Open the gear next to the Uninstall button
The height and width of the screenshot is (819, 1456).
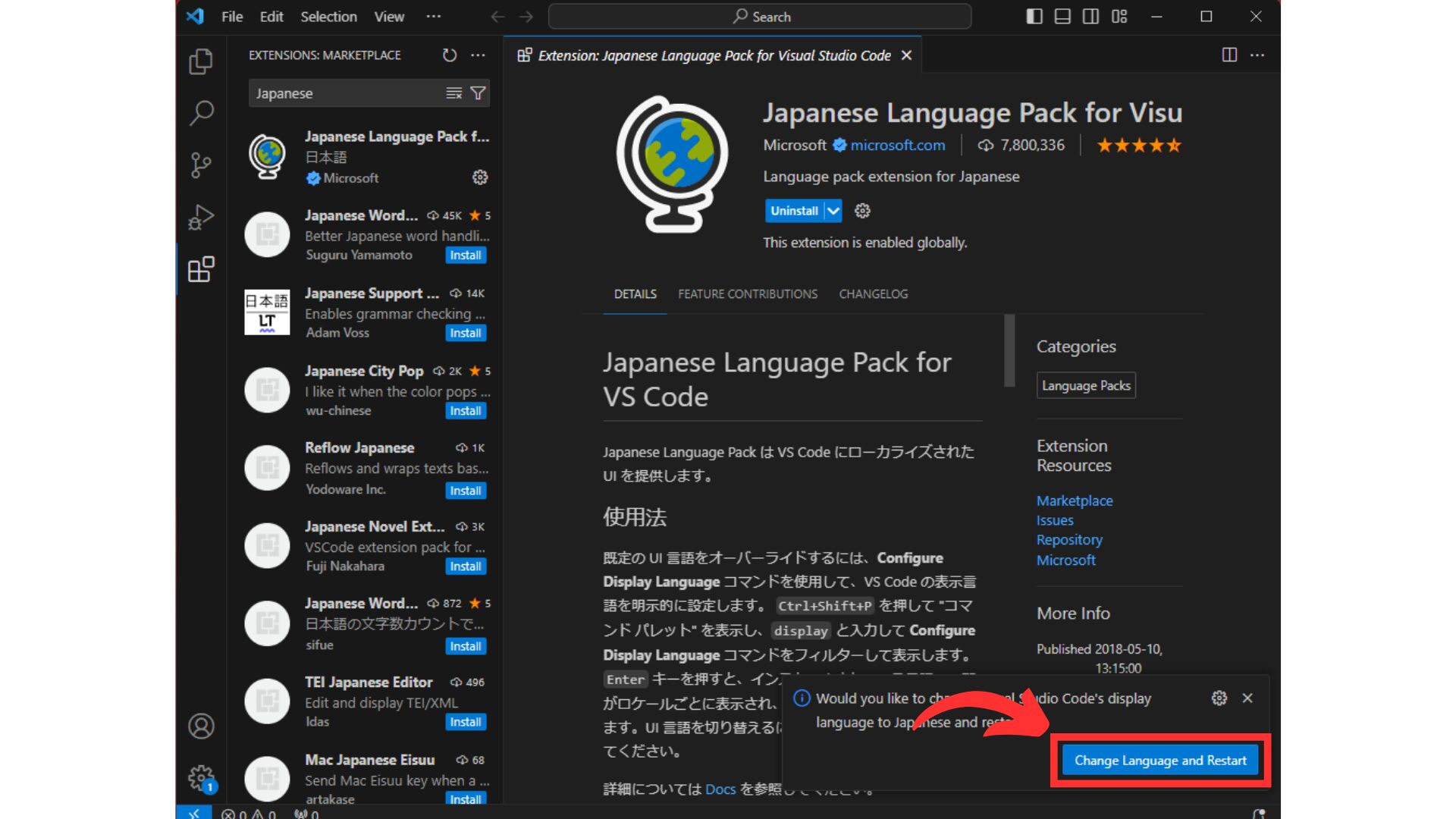(862, 211)
